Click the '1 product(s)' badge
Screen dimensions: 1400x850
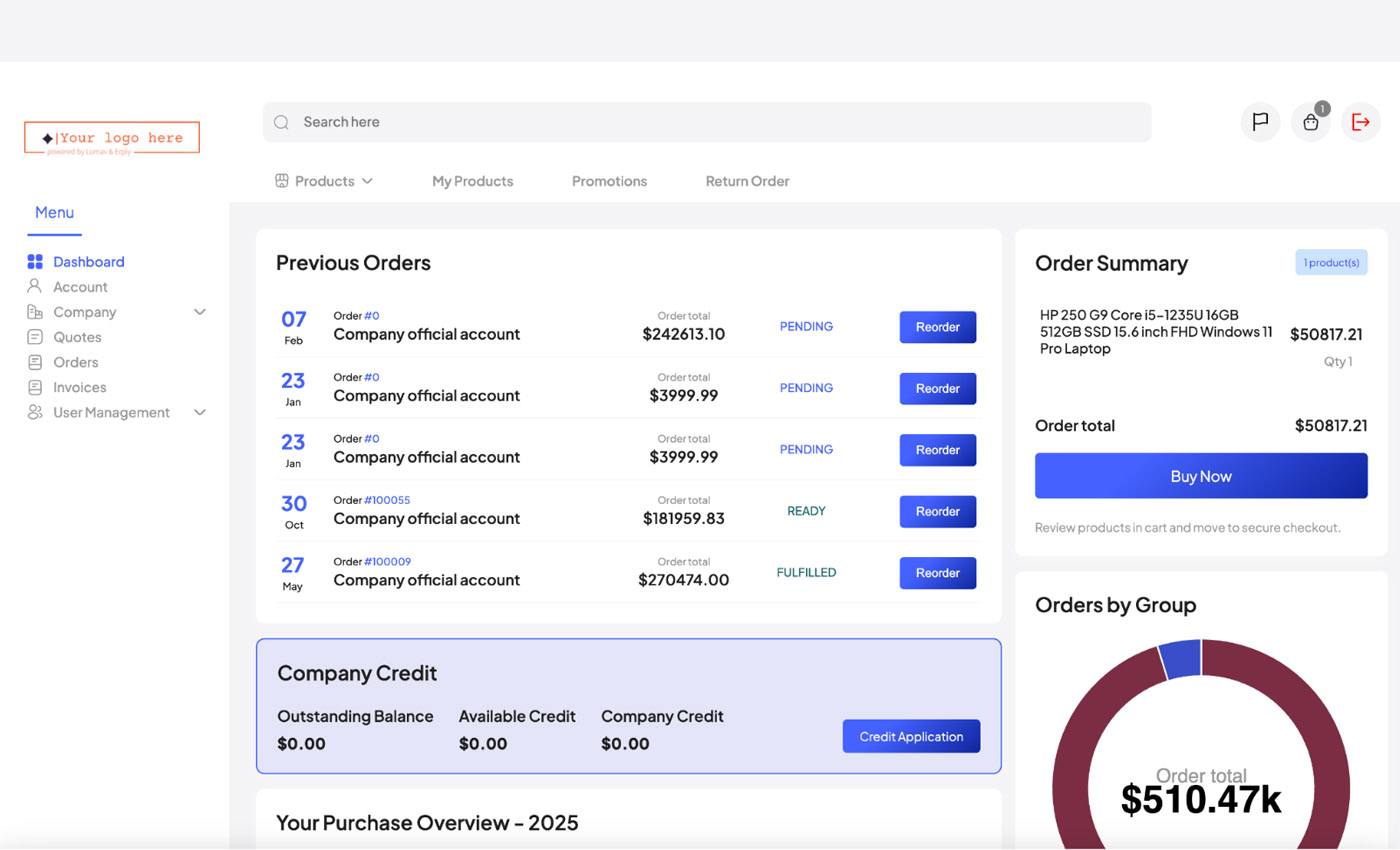click(x=1331, y=263)
